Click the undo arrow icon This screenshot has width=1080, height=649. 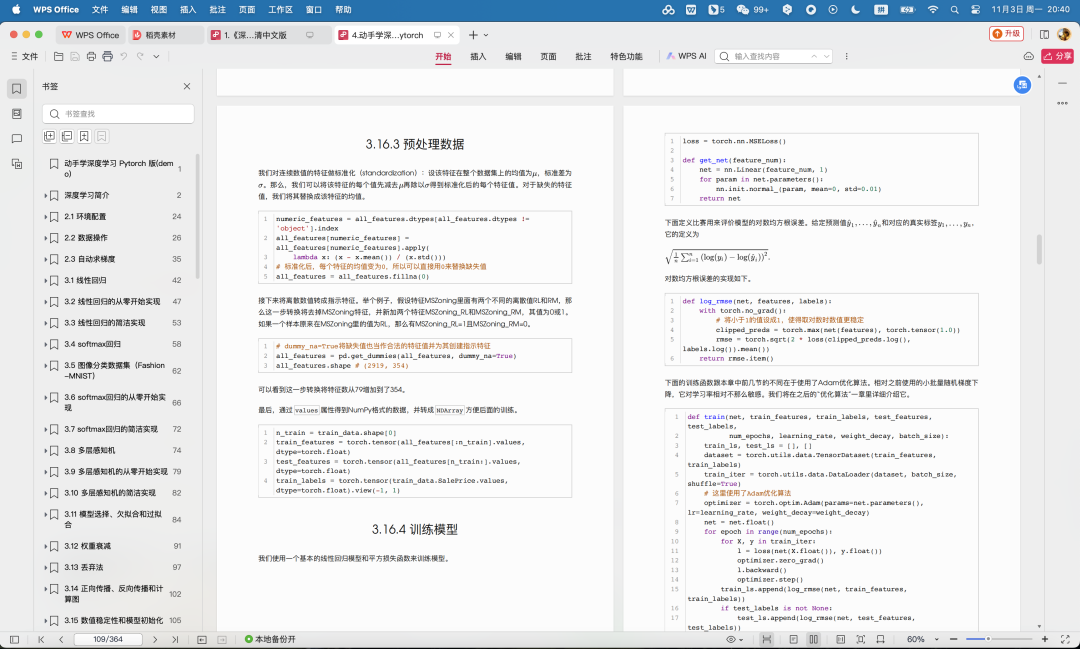[x=124, y=56]
